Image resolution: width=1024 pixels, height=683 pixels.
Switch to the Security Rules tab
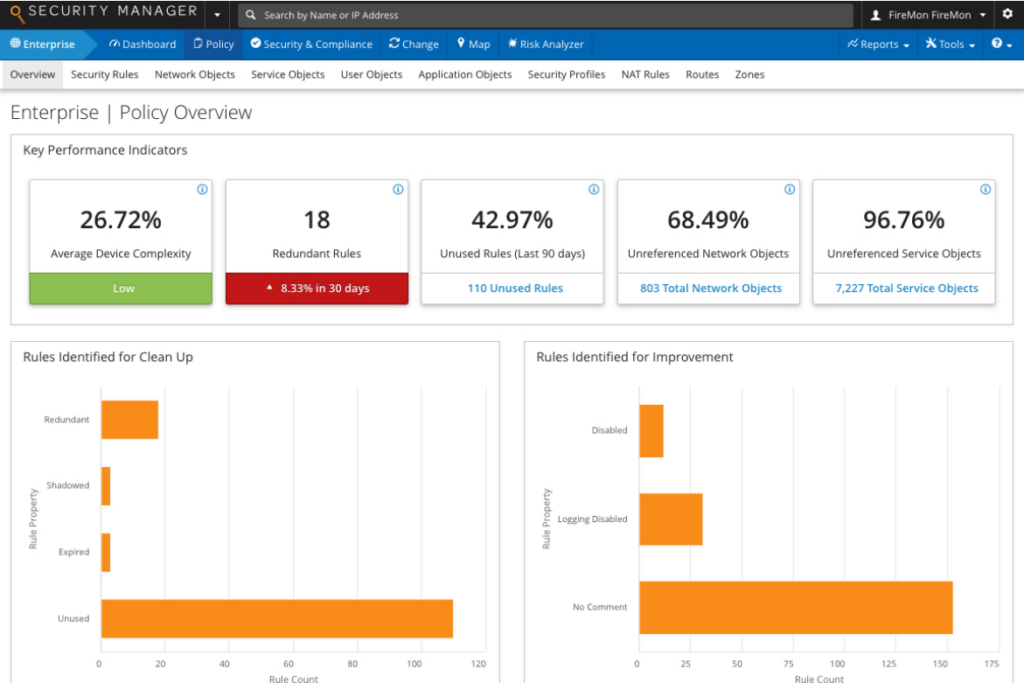[x=104, y=74]
